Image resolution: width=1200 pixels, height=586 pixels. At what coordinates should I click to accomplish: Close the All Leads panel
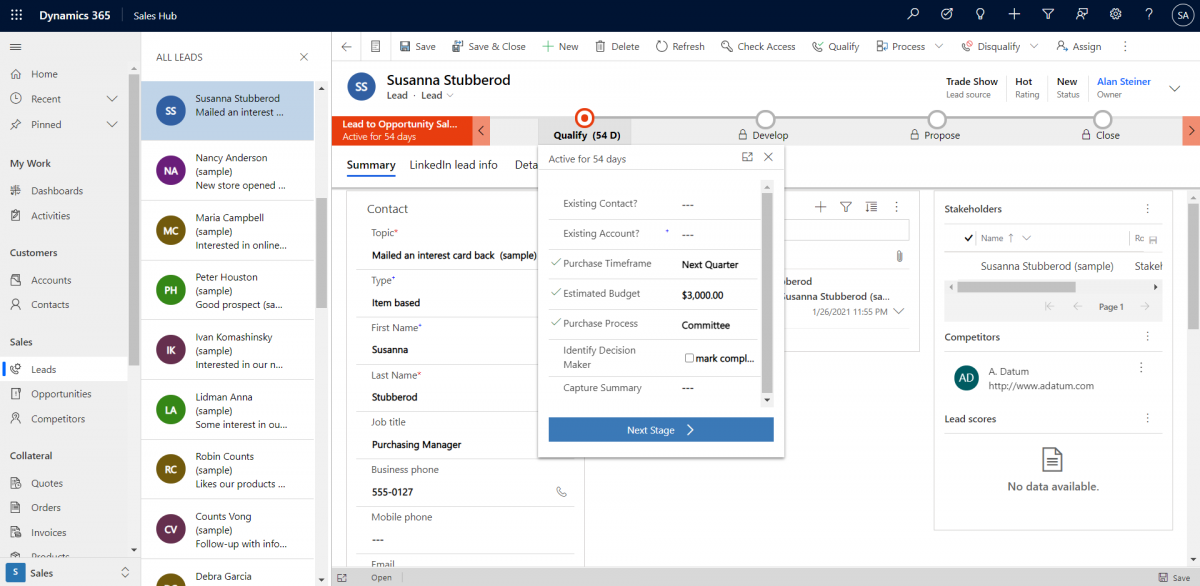(x=304, y=57)
